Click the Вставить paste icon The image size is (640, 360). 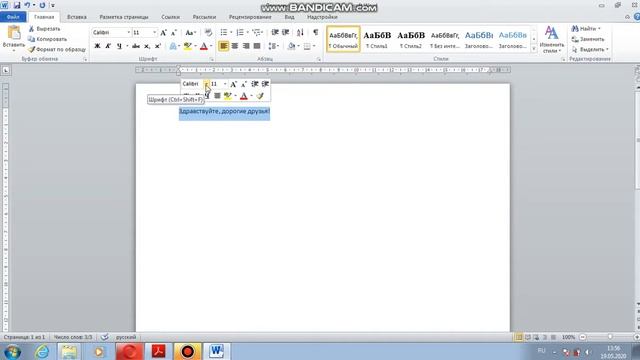coord(14,33)
